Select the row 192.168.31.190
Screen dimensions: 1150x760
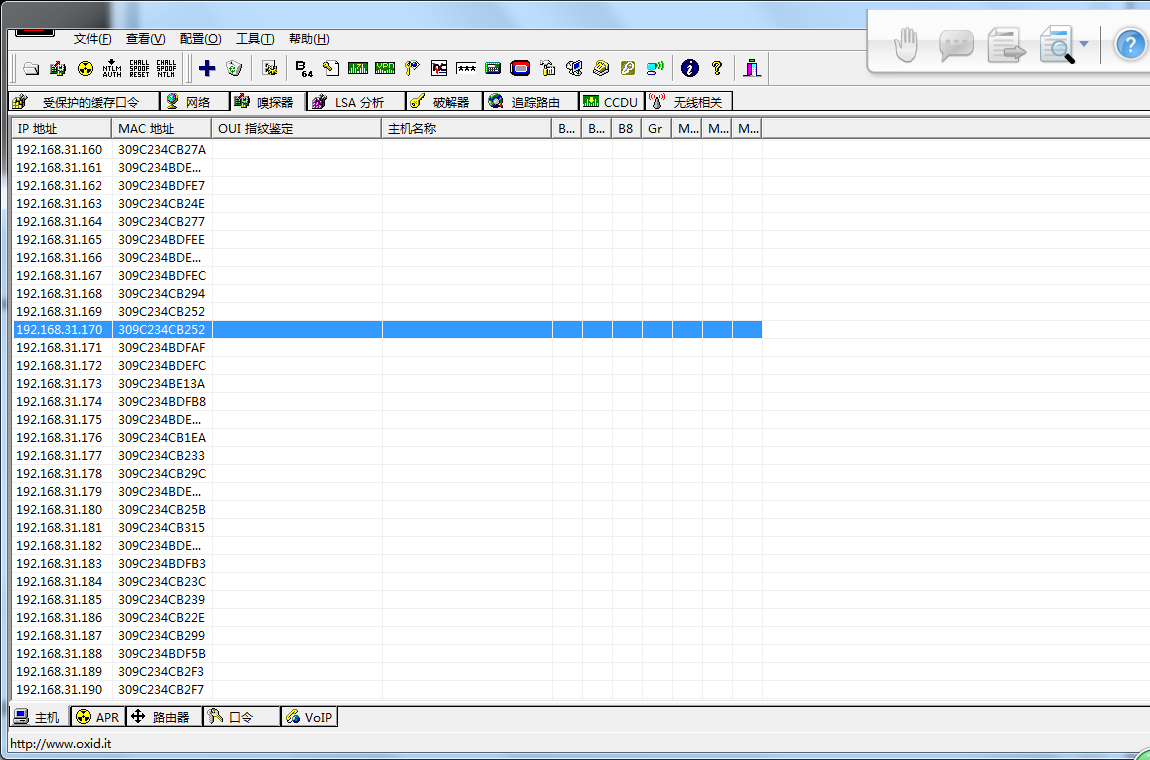tap(387, 690)
